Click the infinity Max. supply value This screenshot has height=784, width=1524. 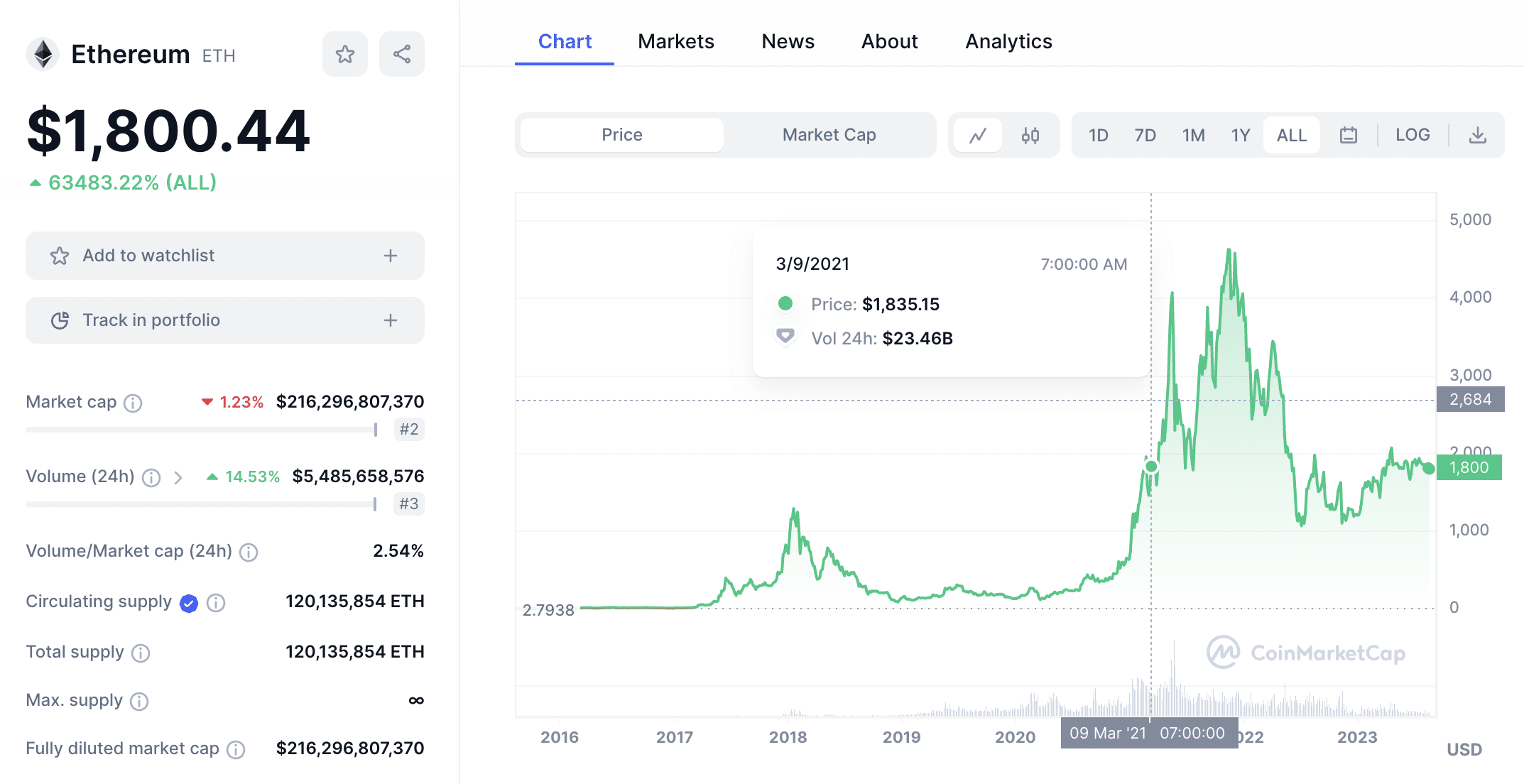(x=416, y=700)
